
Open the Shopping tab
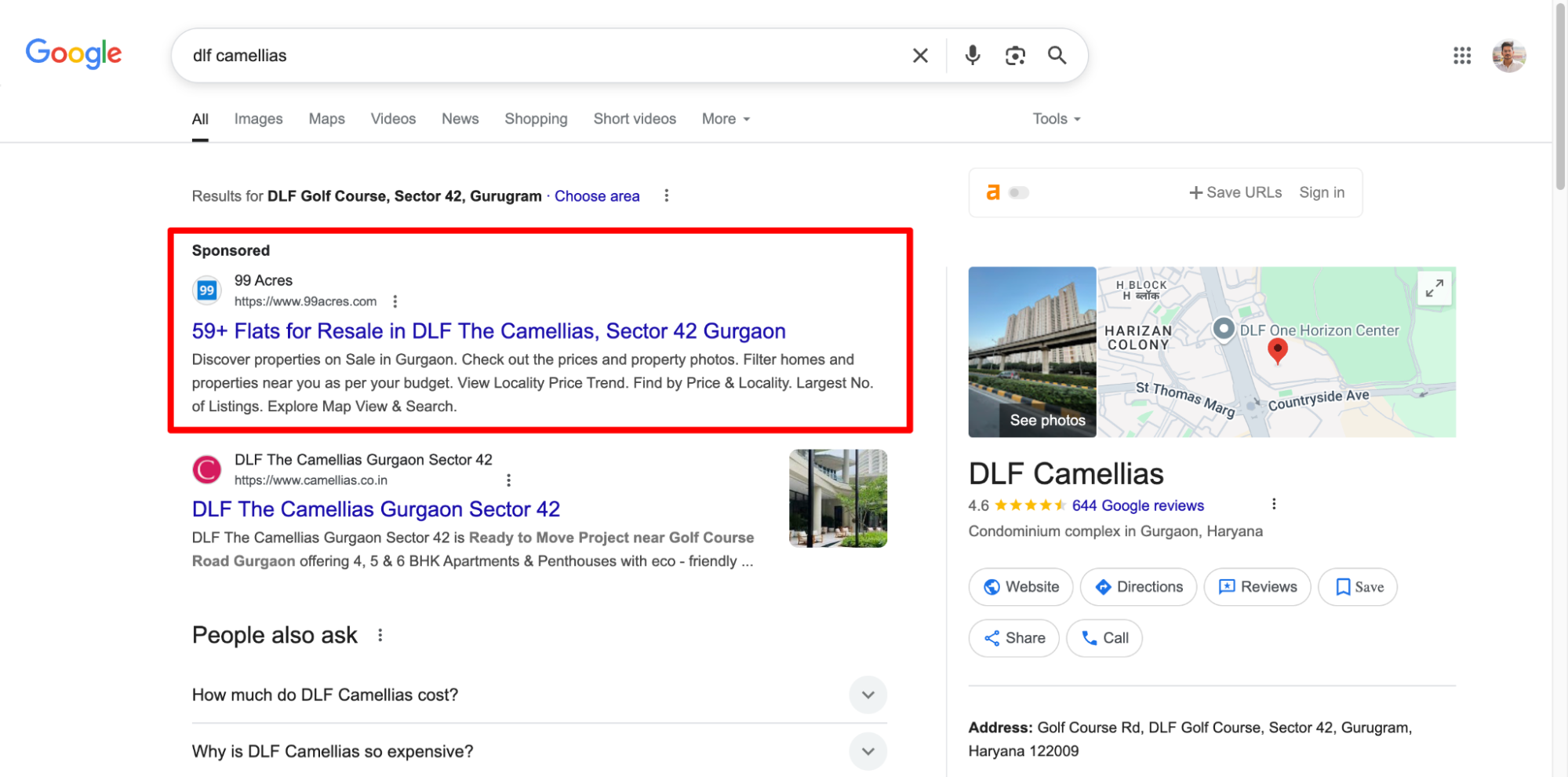536,119
